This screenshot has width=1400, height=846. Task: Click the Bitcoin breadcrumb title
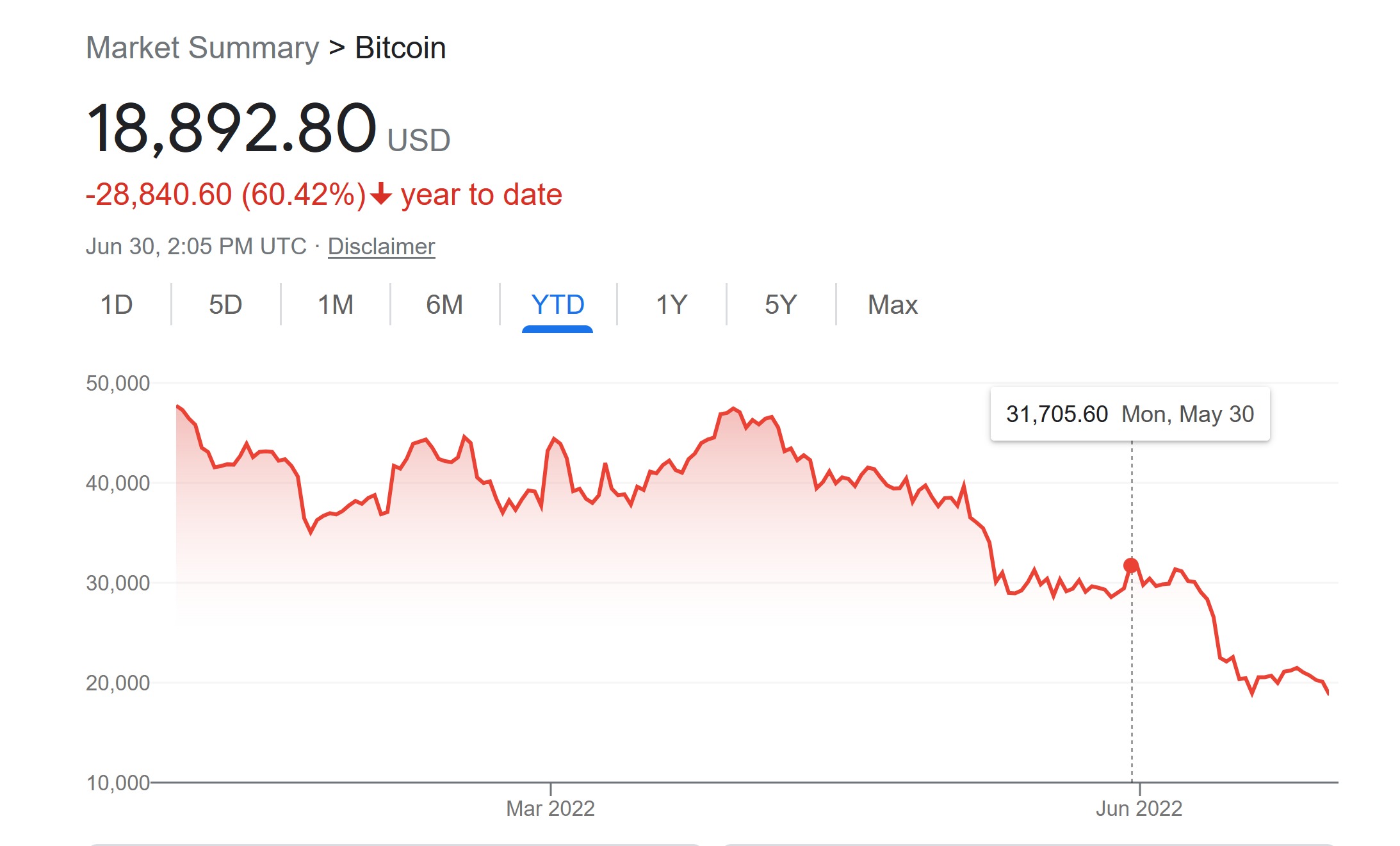click(x=400, y=48)
